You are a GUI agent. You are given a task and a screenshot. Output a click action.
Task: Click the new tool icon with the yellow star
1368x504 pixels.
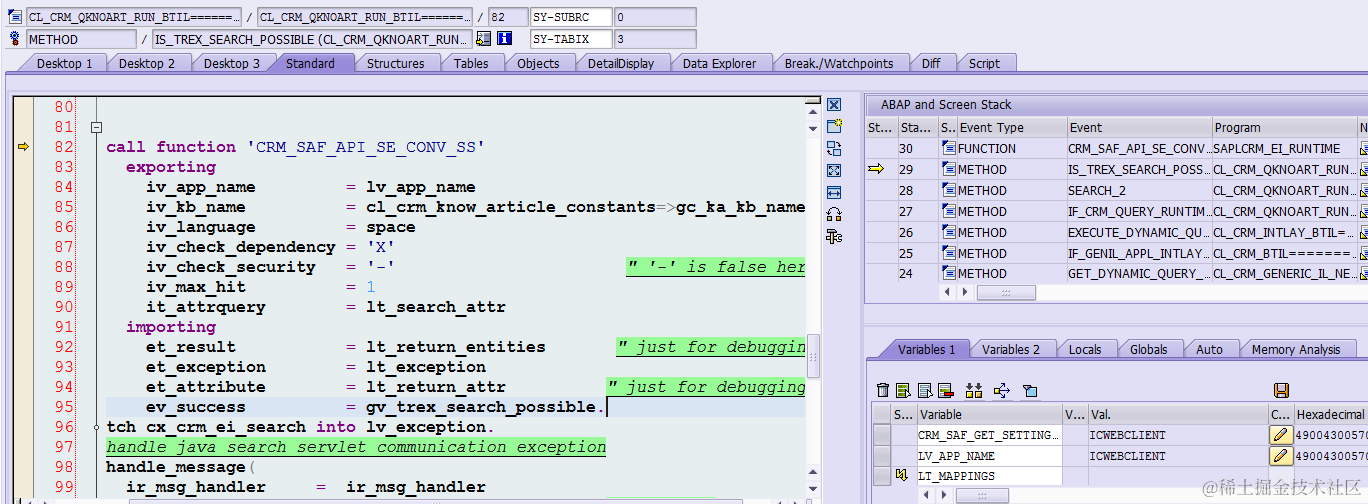click(x=834, y=126)
